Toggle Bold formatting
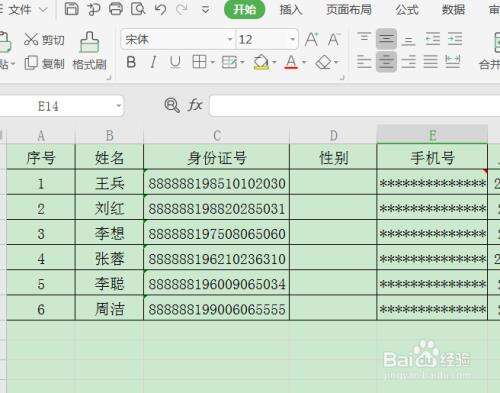The width and height of the screenshot is (500, 393). [131, 62]
